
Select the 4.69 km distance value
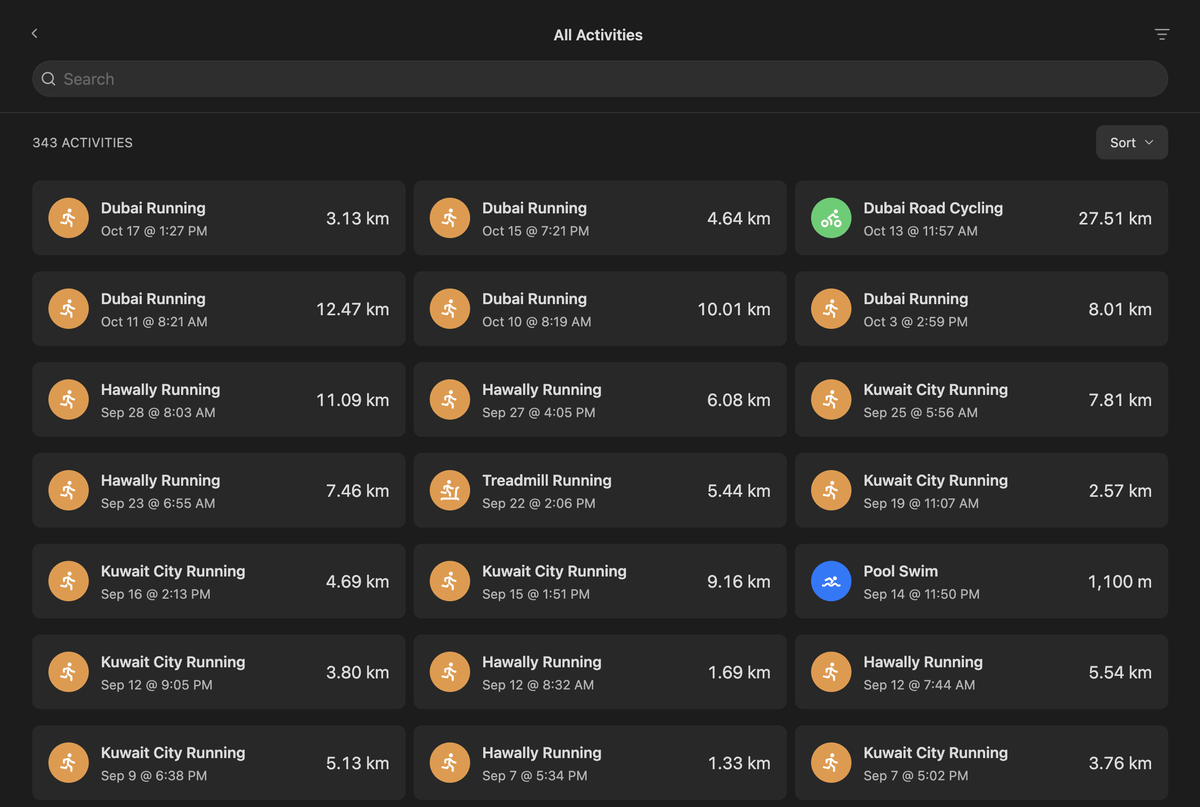358,581
